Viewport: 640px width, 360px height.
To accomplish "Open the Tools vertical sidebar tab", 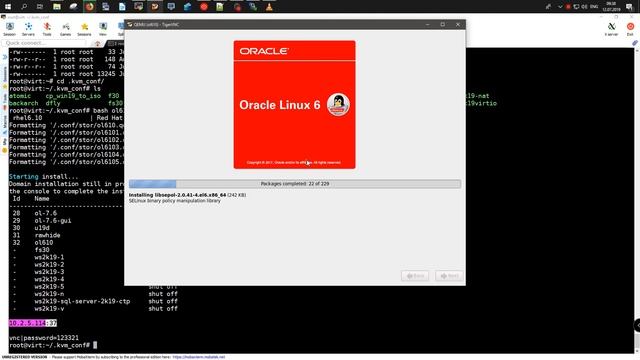I will tap(4, 101).
